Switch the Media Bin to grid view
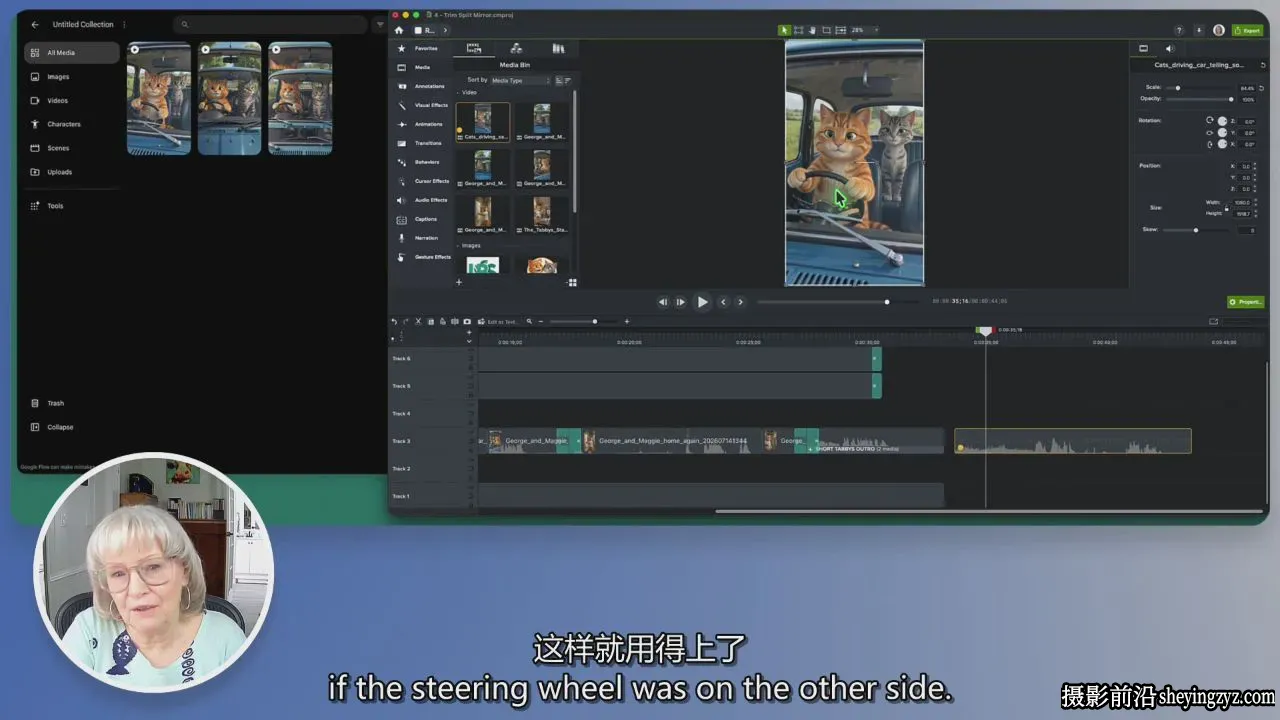The image size is (1280, 720). (x=572, y=283)
